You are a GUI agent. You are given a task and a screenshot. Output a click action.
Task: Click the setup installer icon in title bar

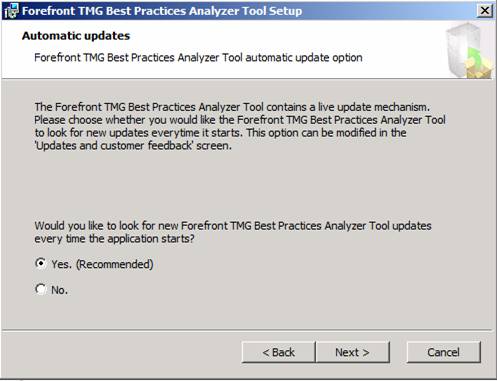[11, 11]
